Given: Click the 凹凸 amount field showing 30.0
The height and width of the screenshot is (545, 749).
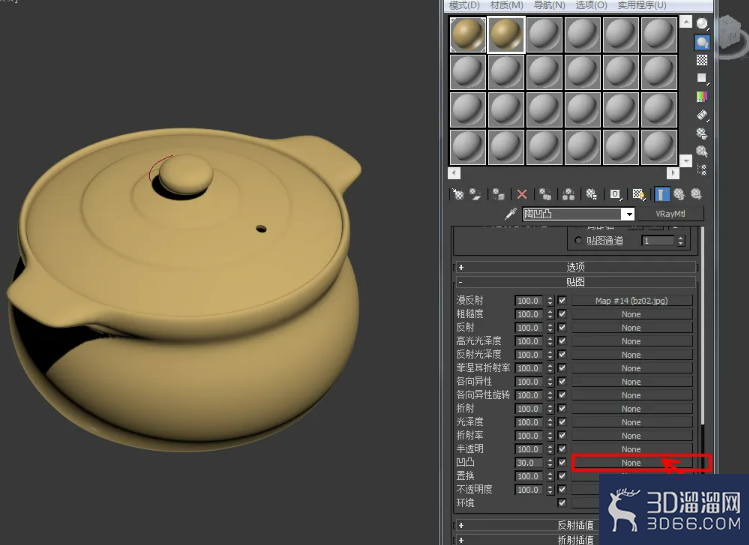Looking at the screenshot, I should pos(528,462).
